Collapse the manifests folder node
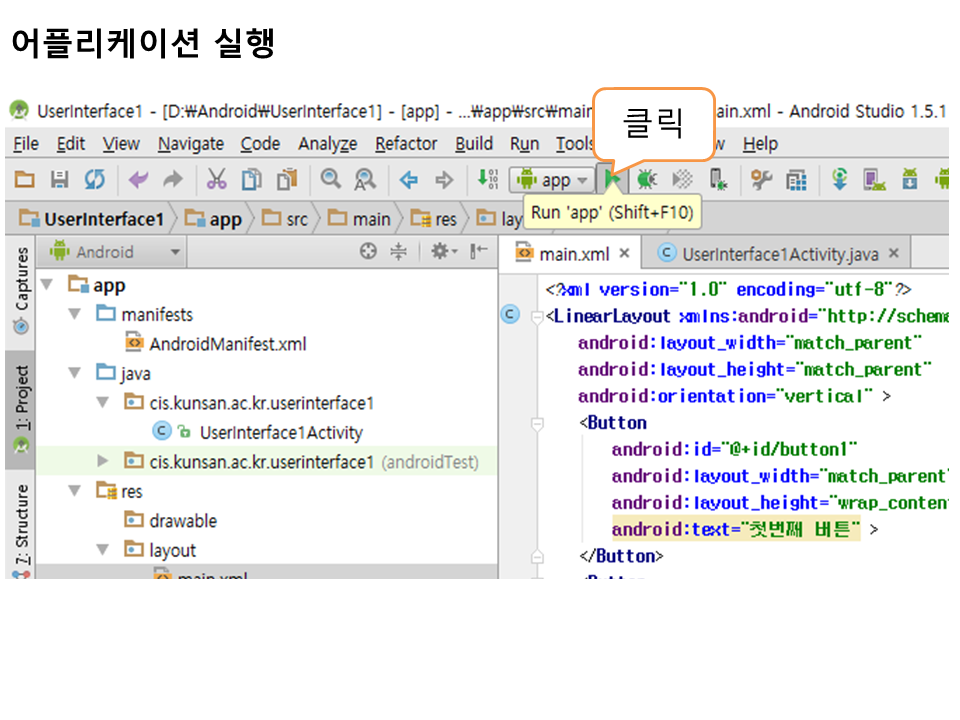This screenshot has height=720, width=960. (x=75, y=314)
